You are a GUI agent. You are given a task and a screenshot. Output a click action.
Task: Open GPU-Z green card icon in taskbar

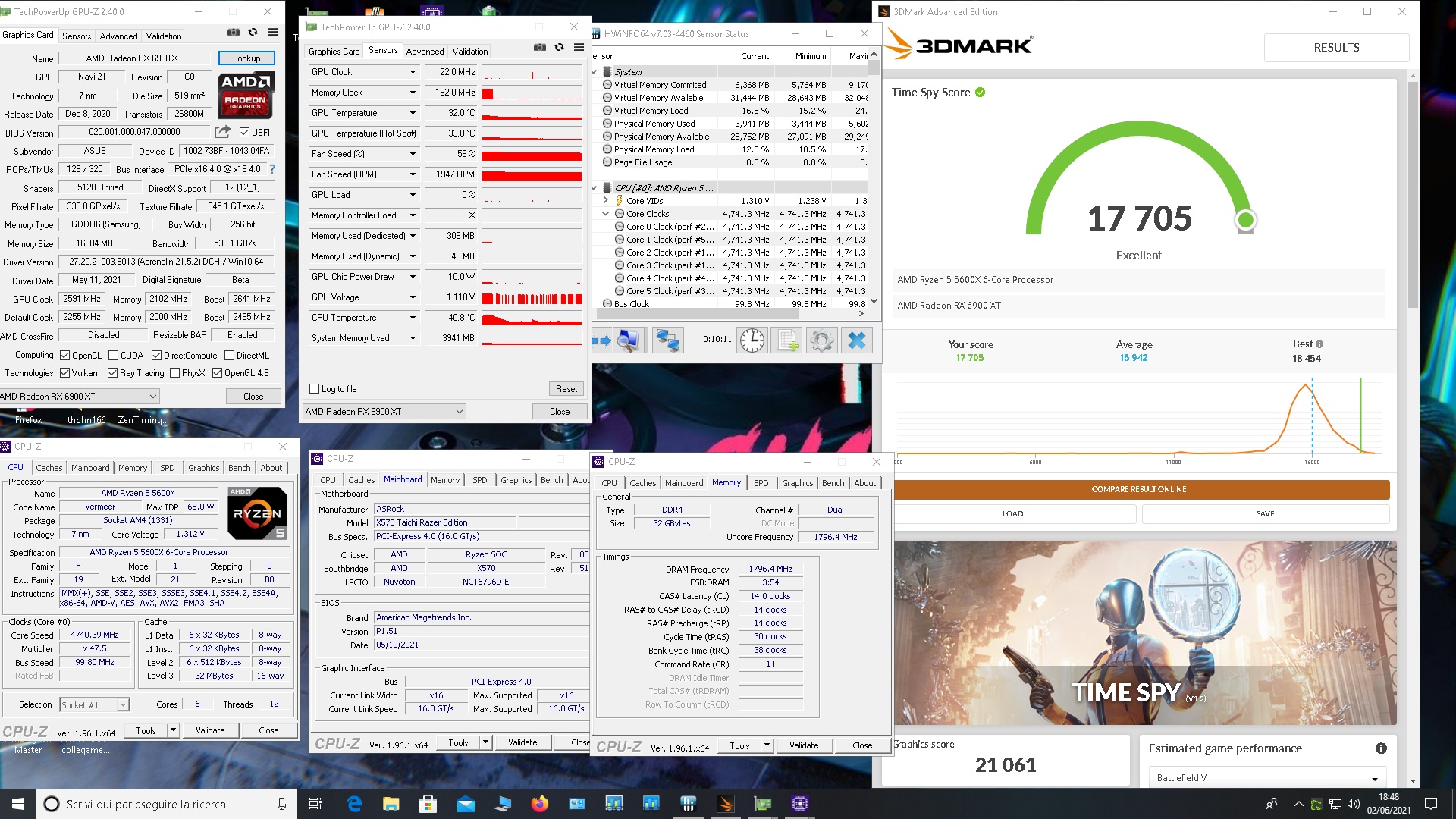tap(762, 804)
